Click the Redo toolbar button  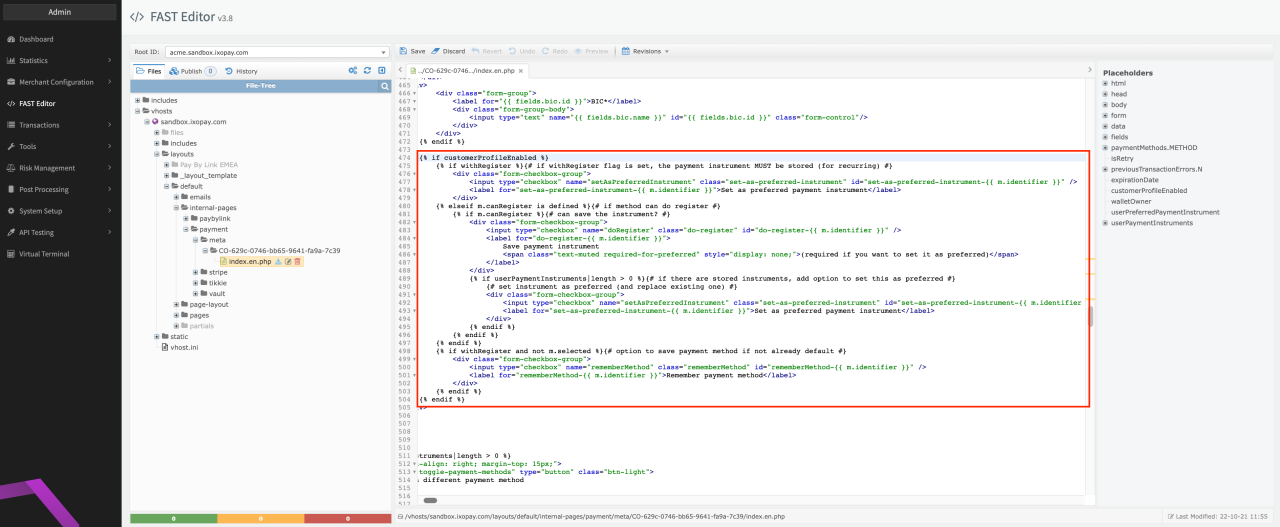click(554, 51)
